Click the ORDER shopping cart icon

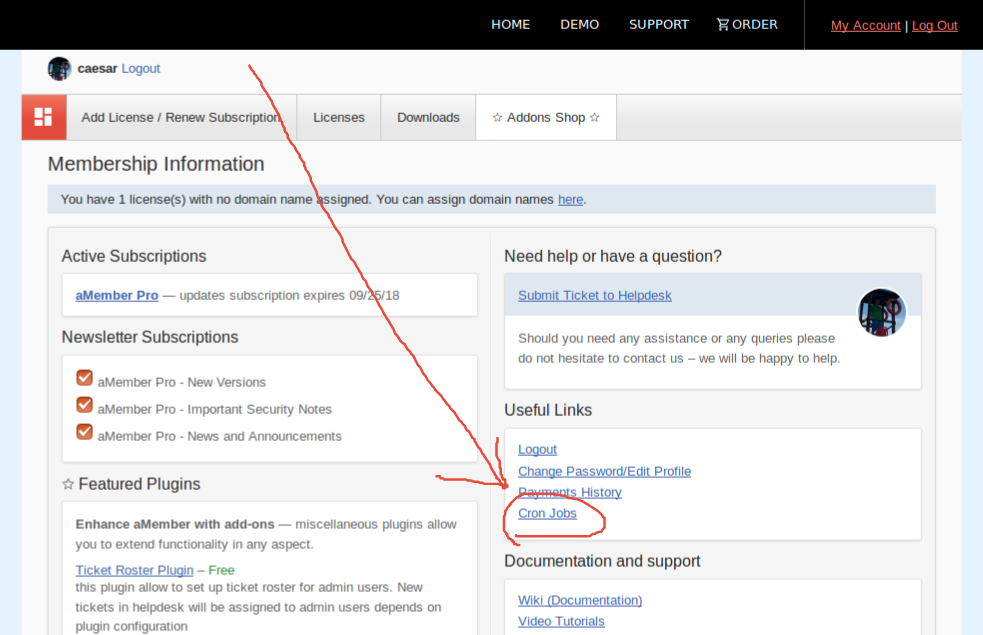point(723,24)
